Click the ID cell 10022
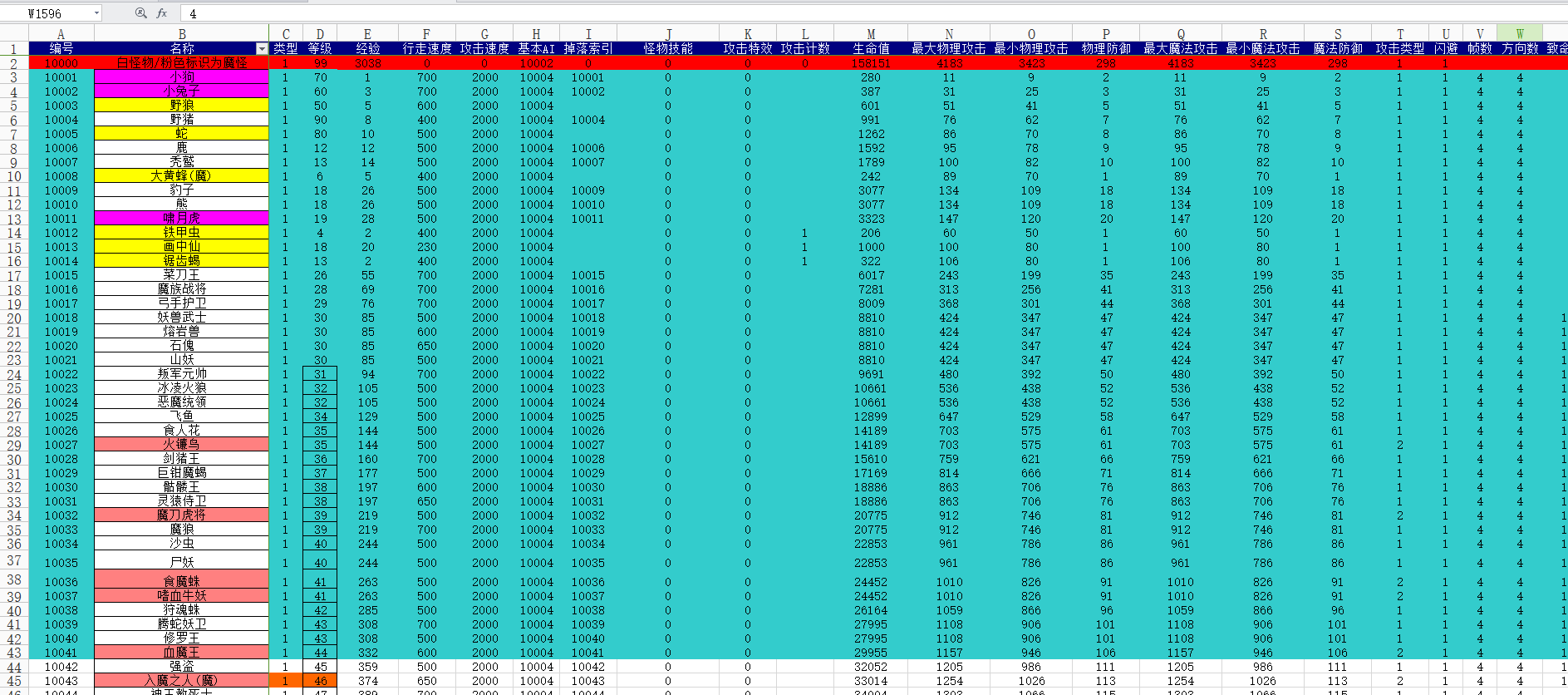The width and height of the screenshot is (1568, 695). tap(61, 374)
